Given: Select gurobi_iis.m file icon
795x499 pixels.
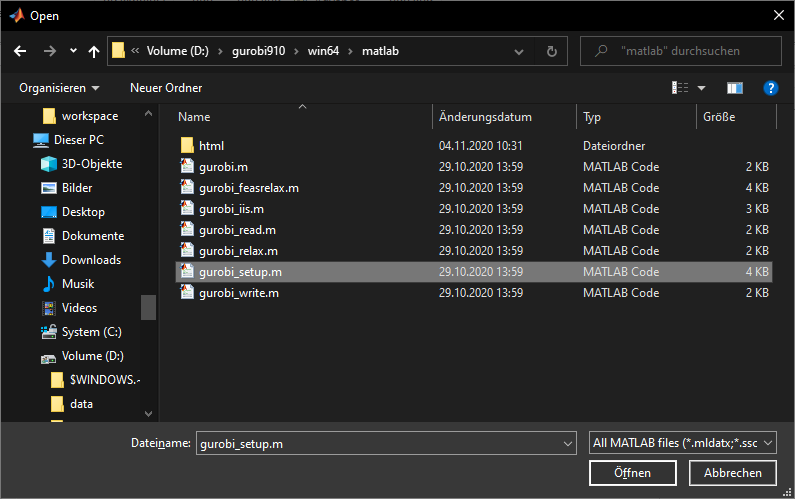Looking at the screenshot, I should (x=187, y=208).
